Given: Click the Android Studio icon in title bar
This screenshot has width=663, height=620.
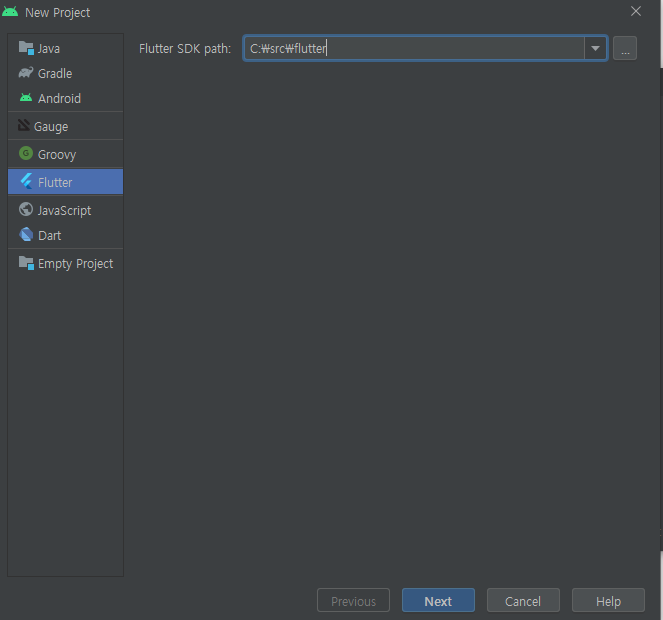Looking at the screenshot, I should (x=10, y=11).
